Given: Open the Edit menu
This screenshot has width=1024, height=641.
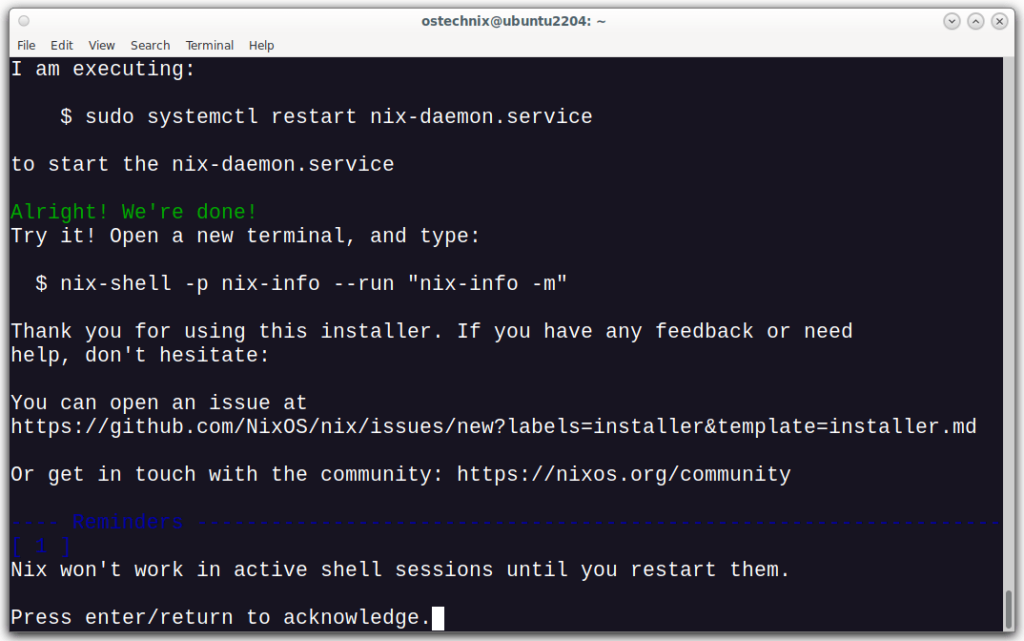Looking at the screenshot, I should (x=61, y=45).
